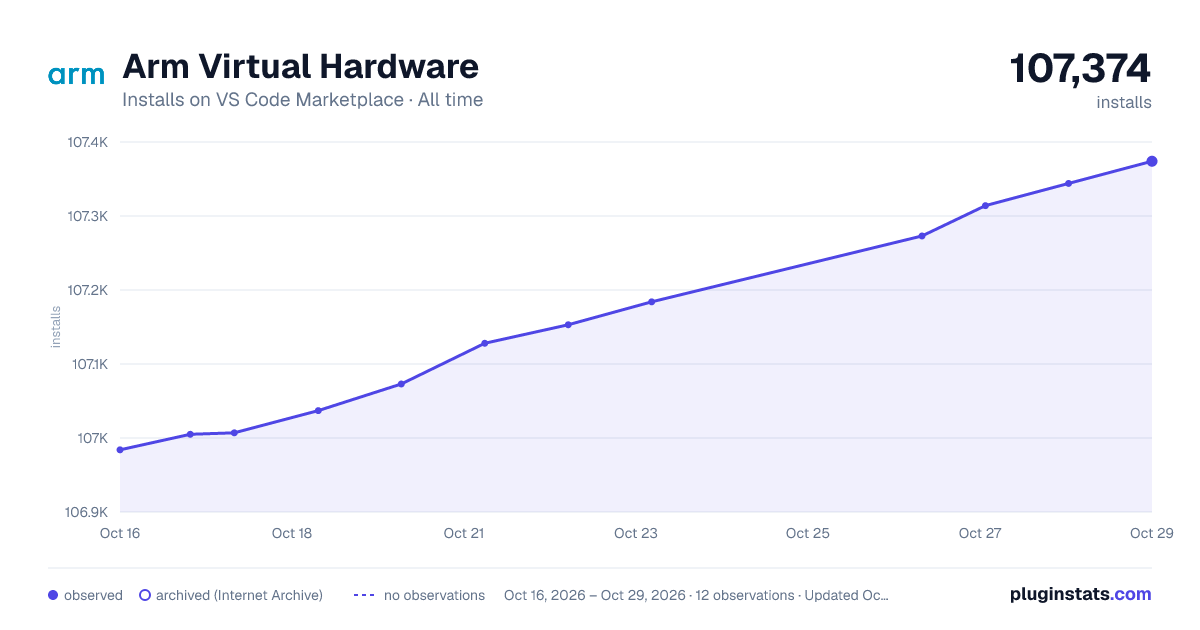The height and width of the screenshot is (630, 1200).
Task: Click the Oct 21 x-axis label
Action: coord(464,533)
